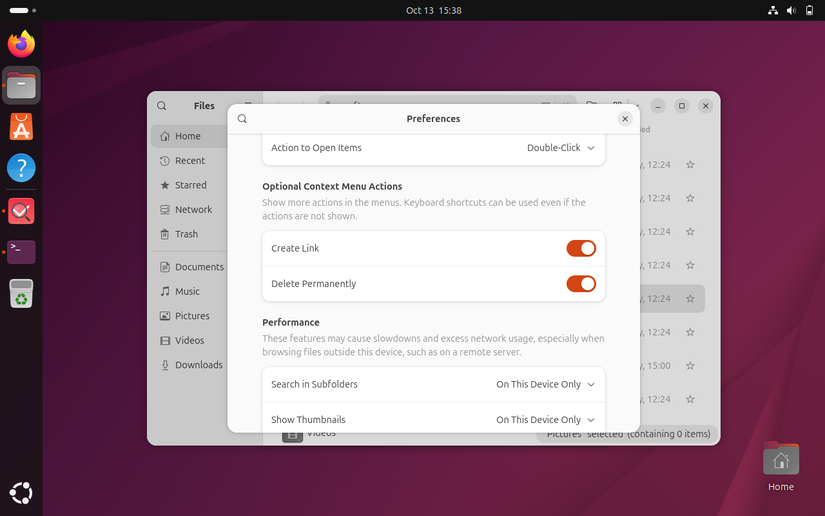The height and width of the screenshot is (516, 825).
Task: Open Recent in the Files sidebar
Action: click(190, 160)
